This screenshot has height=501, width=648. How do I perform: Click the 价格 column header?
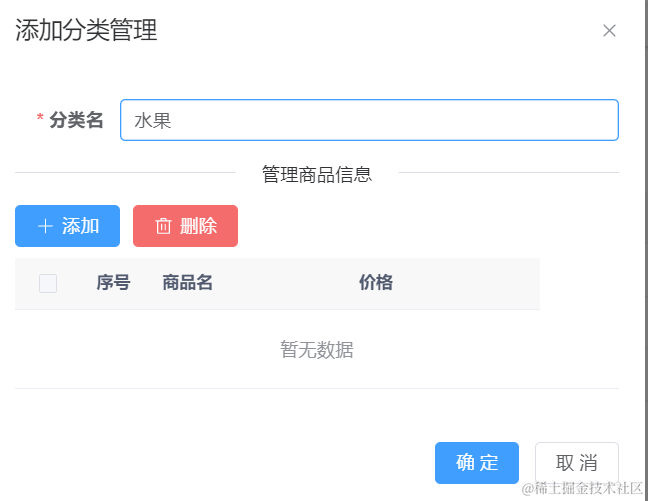(376, 283)
